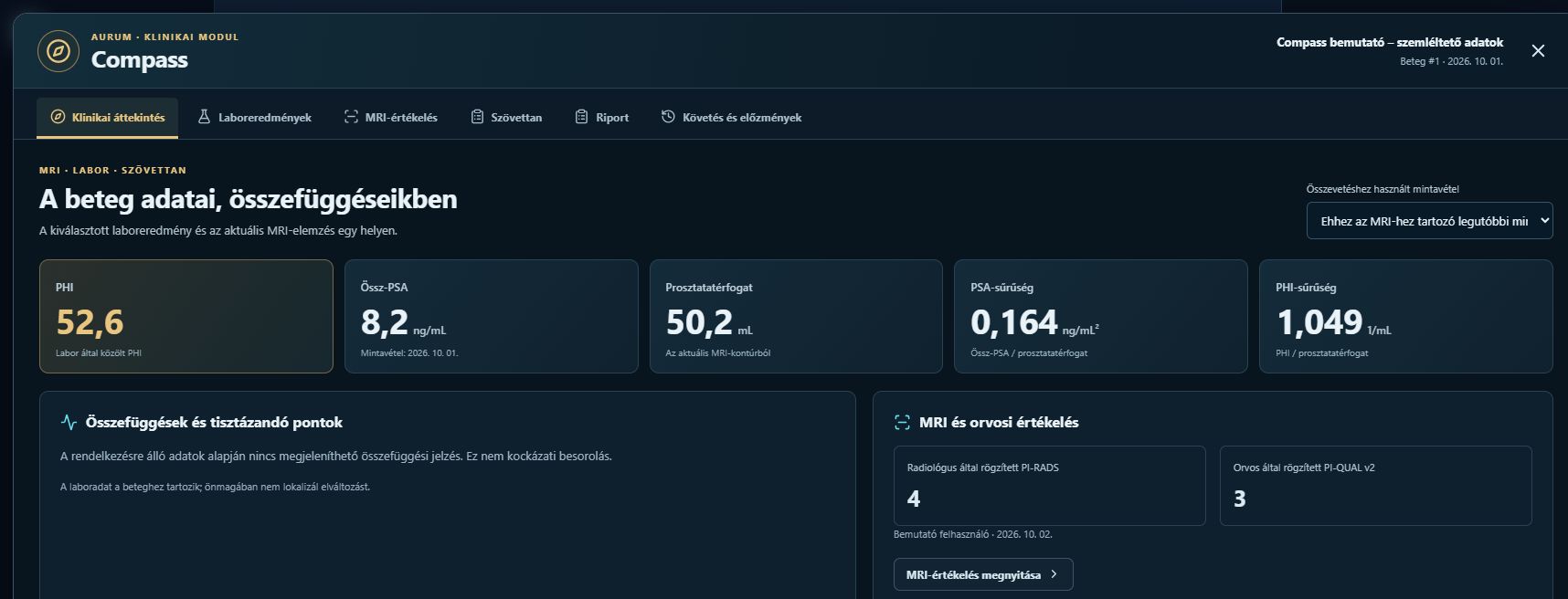
Task: Click 'MRI · LABOR · SZÖVETTAN' label
Action: (112, 171)
